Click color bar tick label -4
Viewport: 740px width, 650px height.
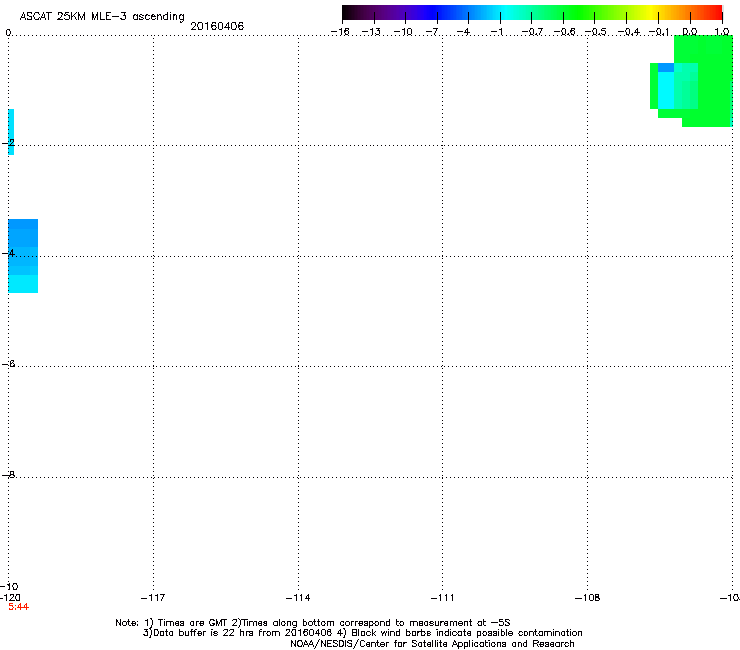(x=464, y=32)
